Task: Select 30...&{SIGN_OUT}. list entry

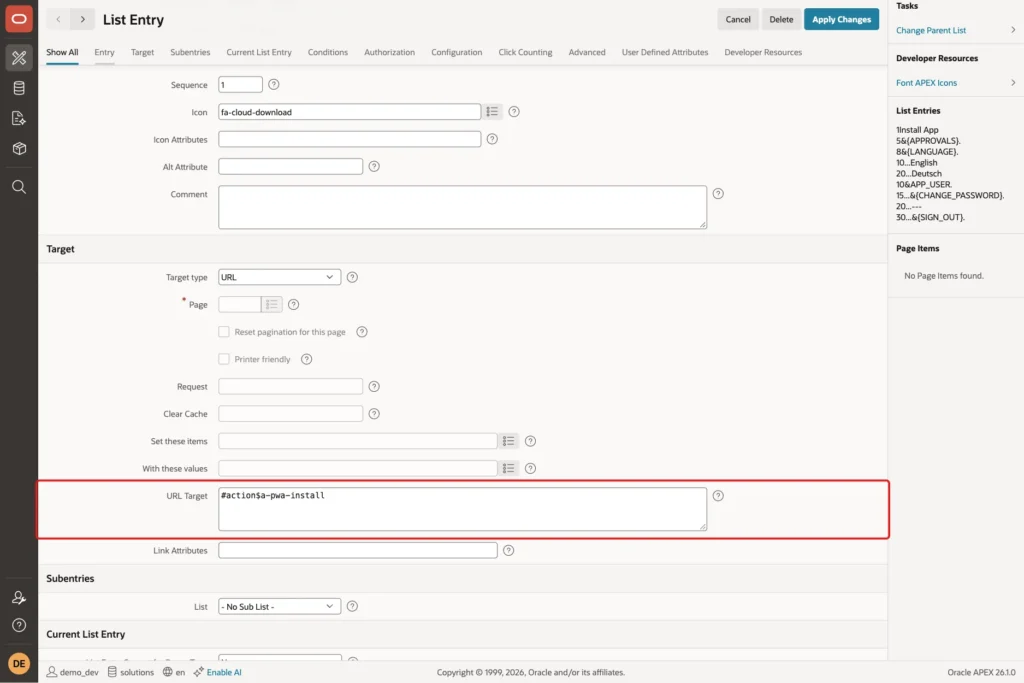Action: [x=930, y=217]
